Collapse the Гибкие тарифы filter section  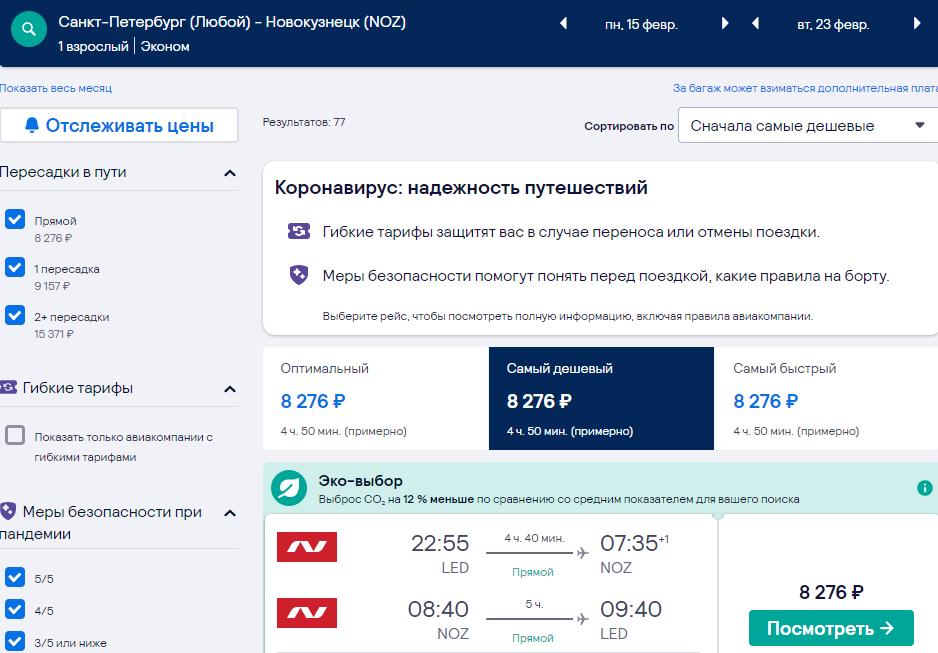pos(230,389)
